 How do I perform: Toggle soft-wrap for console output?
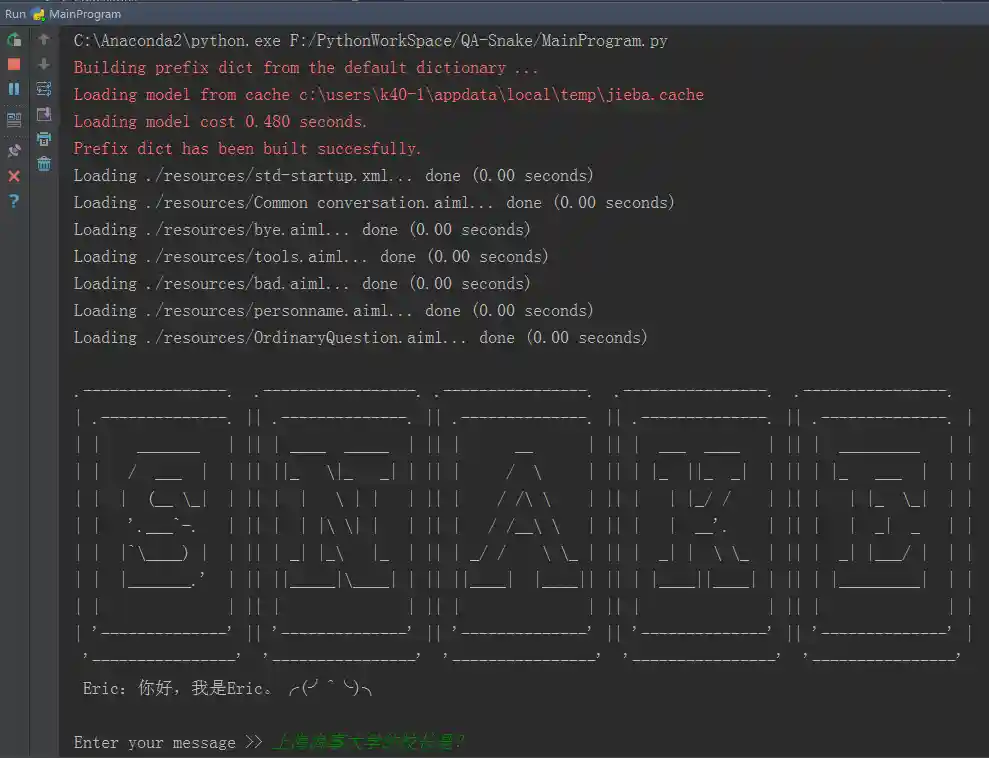coord(44,89)
